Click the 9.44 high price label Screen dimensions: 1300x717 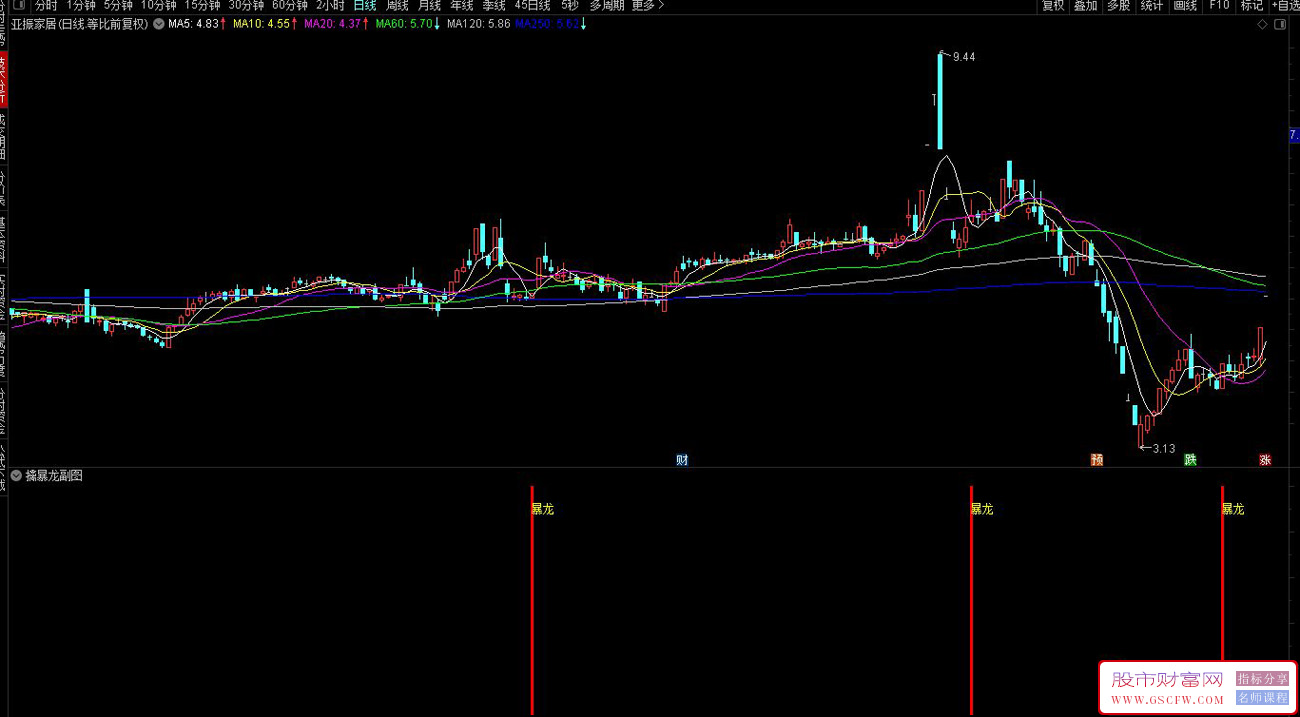tap(963, 57)
